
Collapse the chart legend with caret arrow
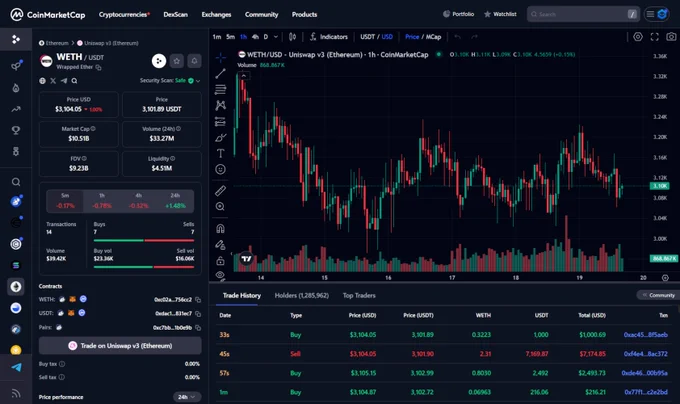[244, 76]
